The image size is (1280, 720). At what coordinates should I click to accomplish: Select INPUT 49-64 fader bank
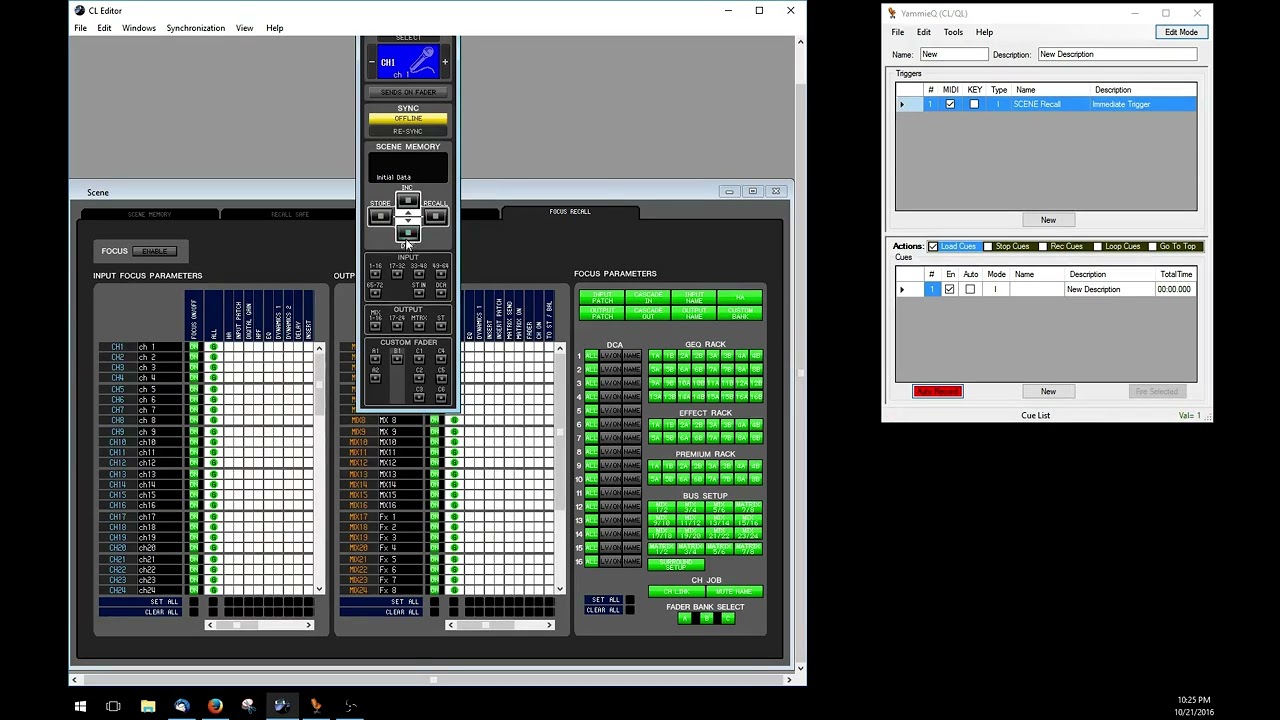(x=441, y=274)
